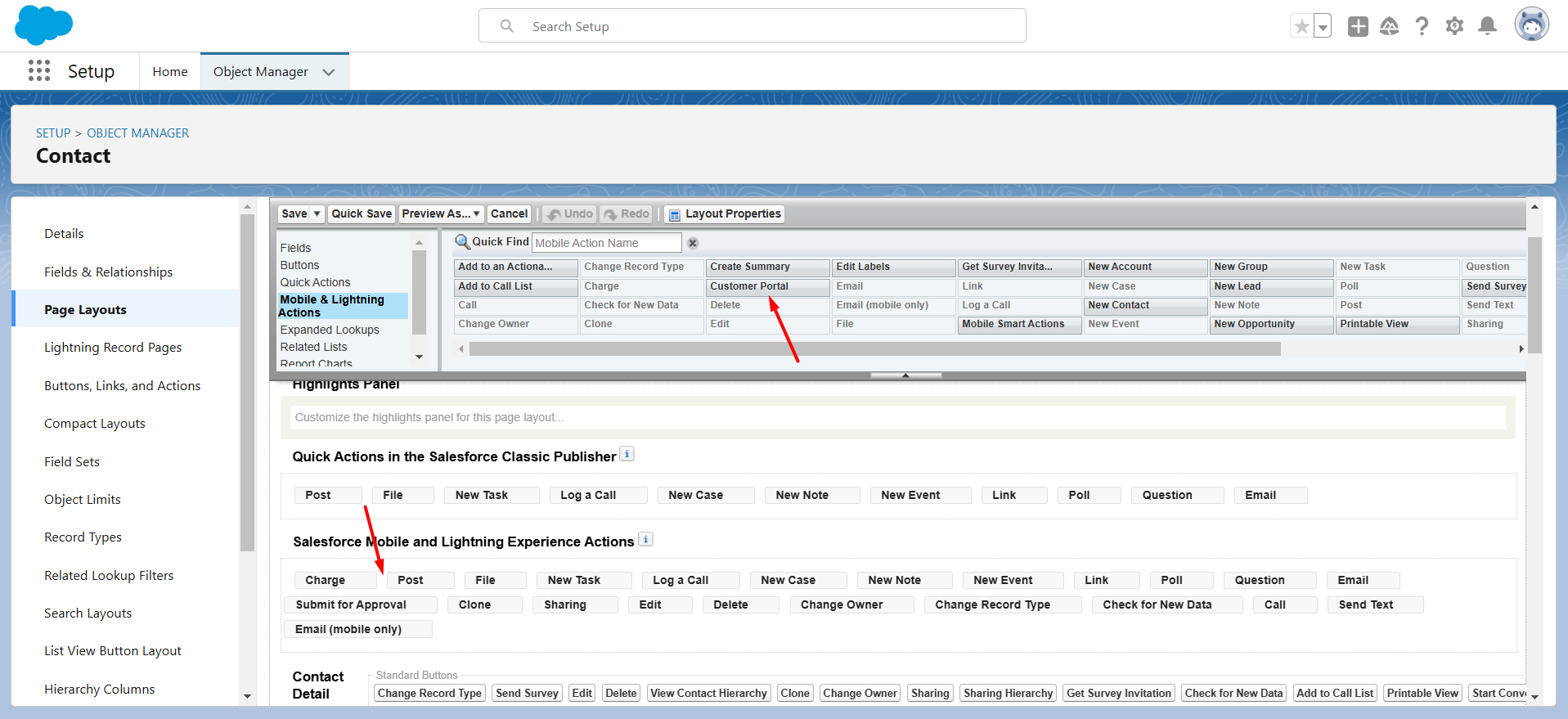Select Buttons in the palette list
The width and height of the screenshot is (1568, 719).
299,265
